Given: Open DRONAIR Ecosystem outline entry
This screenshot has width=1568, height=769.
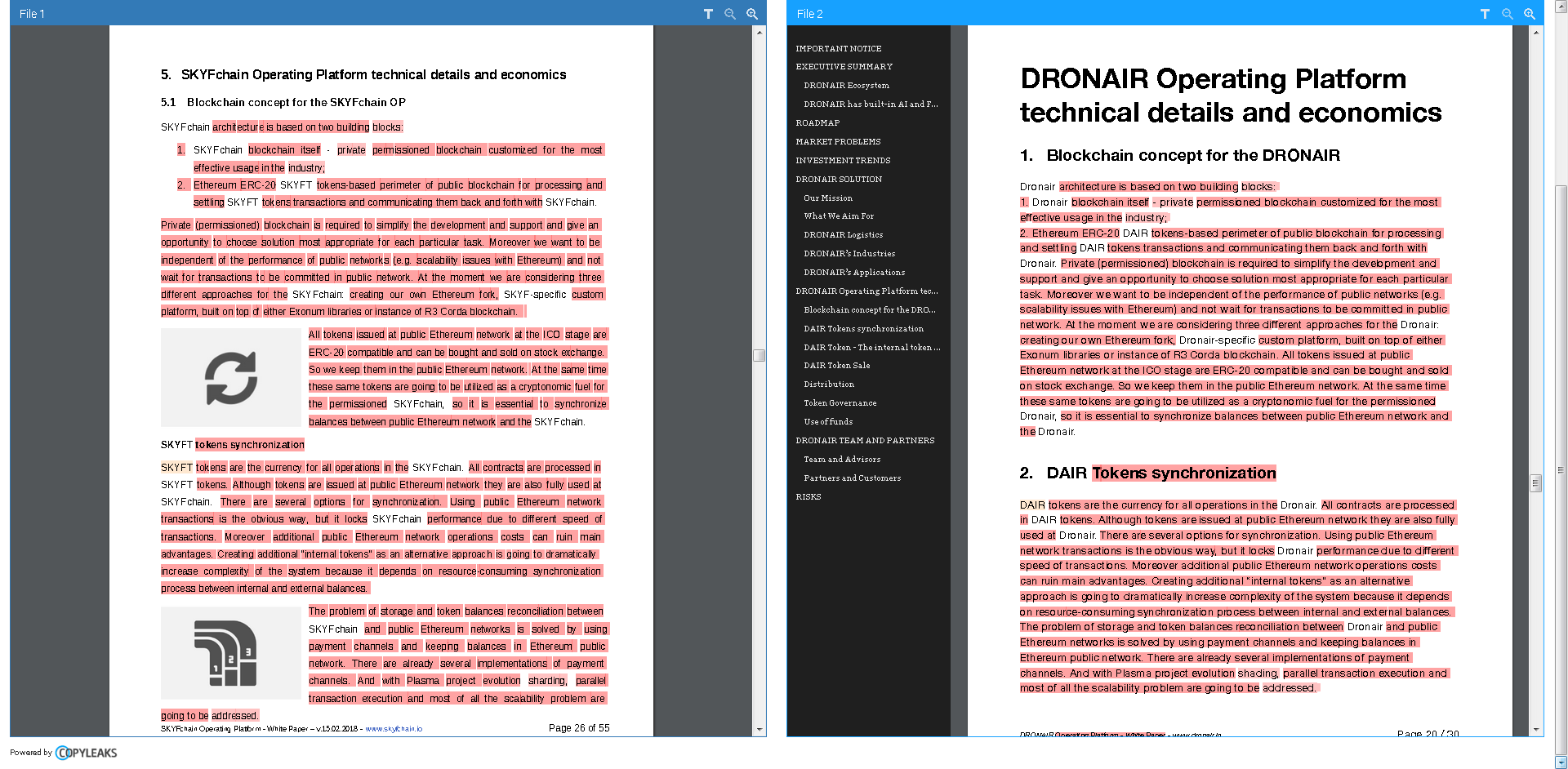Looking at the screenshot, I should [x=847, y=86].
